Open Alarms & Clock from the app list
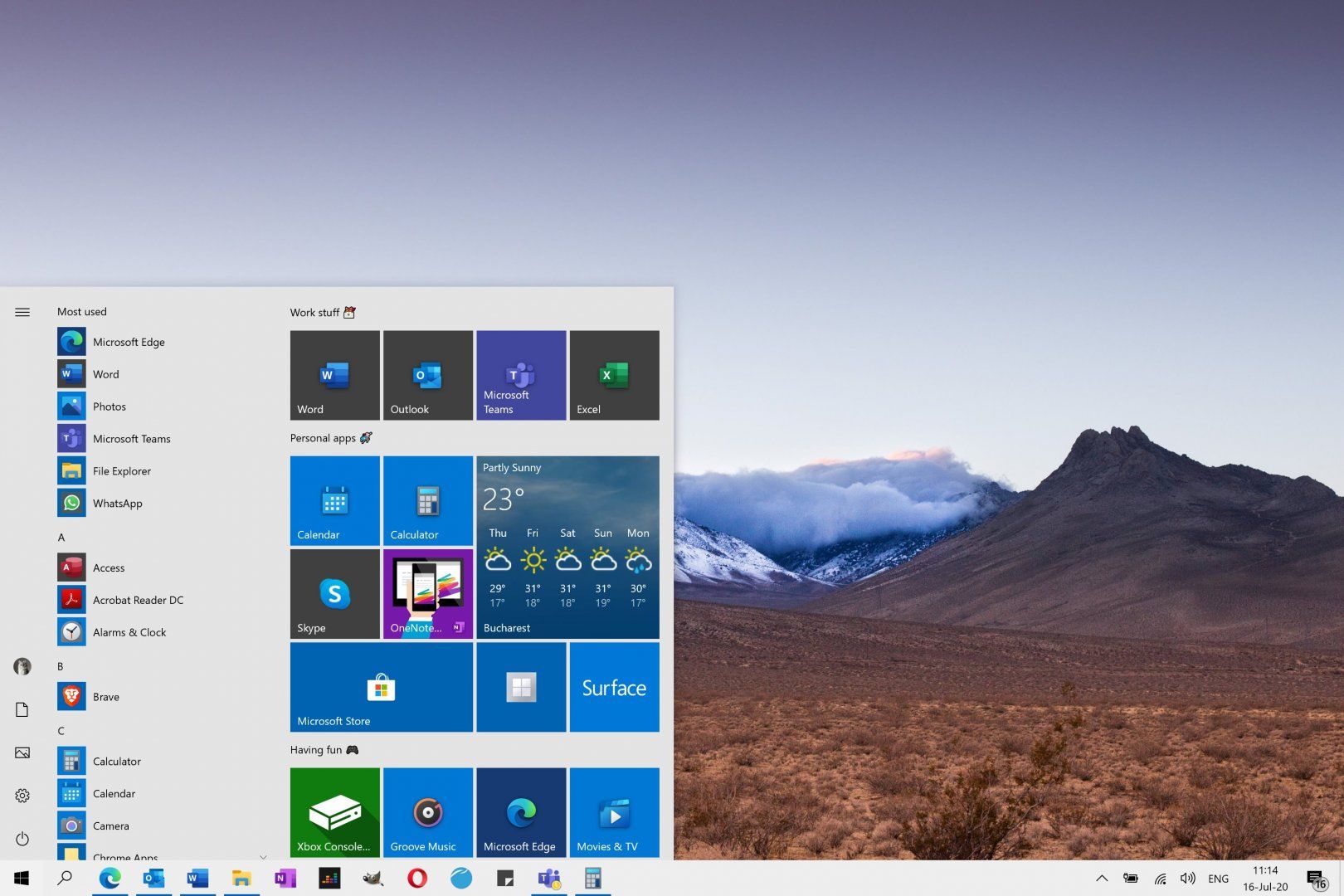 point(162,632)
